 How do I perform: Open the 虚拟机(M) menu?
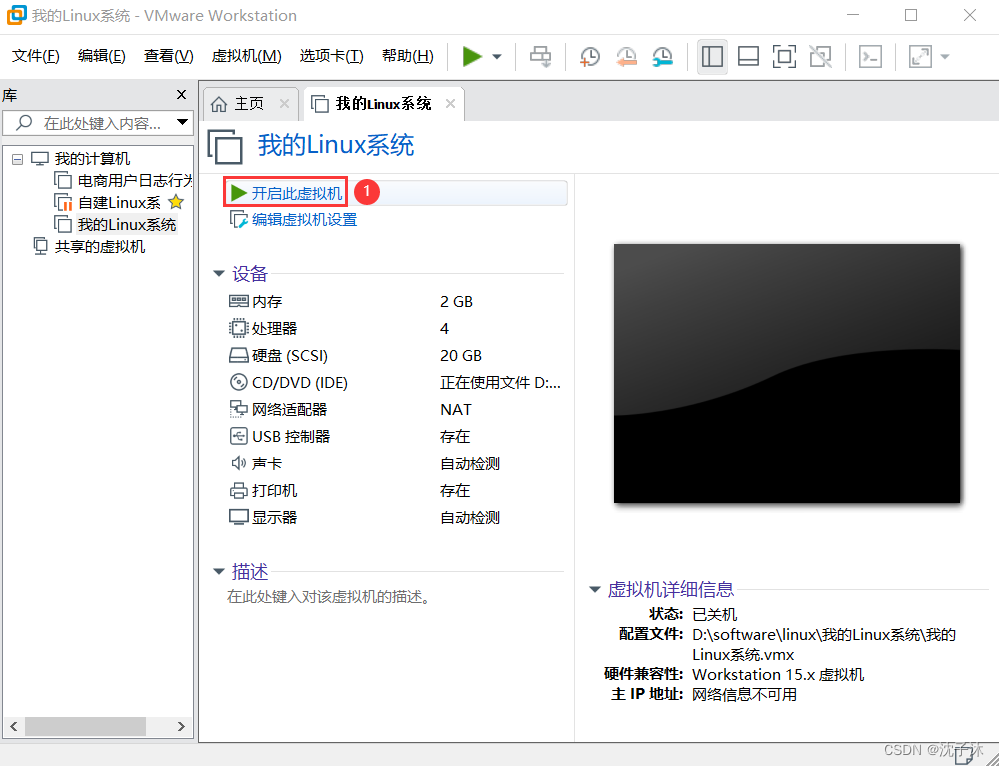[247, 56]
